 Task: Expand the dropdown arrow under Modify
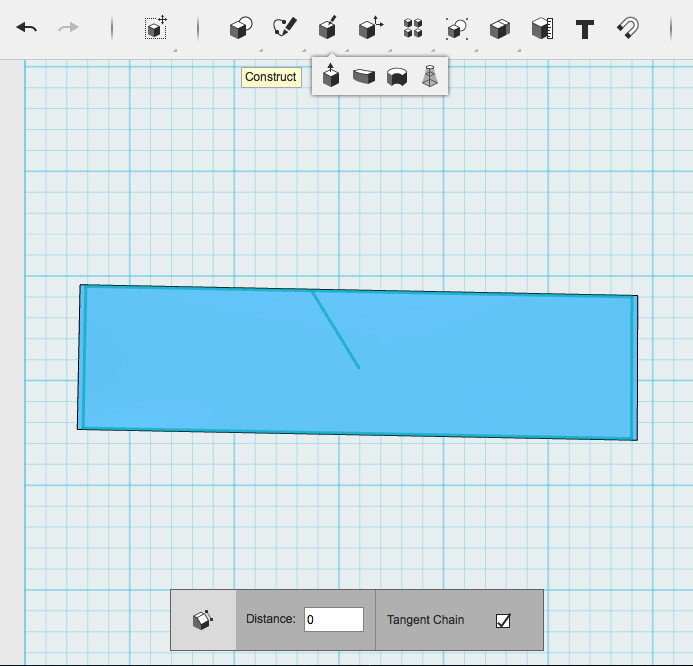click(390, 51)
